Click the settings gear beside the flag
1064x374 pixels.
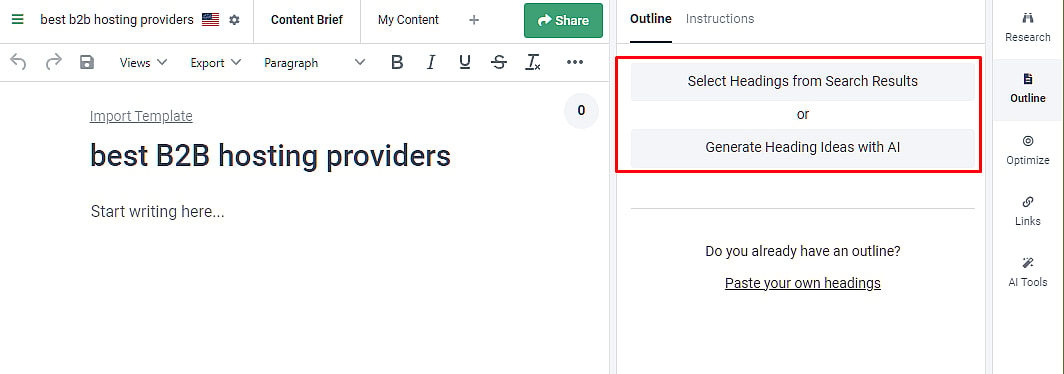(234, 20)
